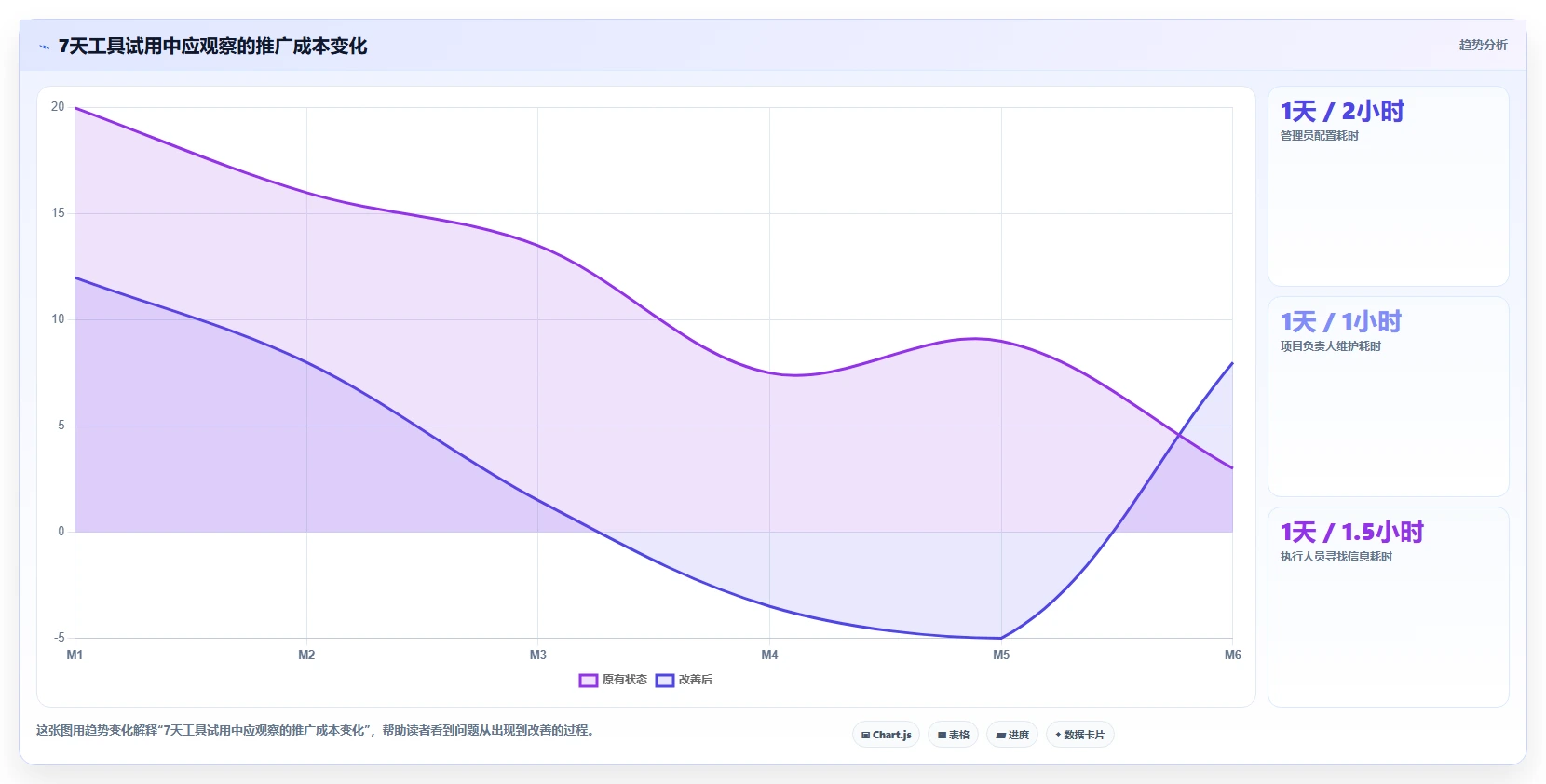Open the 项目负责人维护耗时 card
Viewport: 1546px width, 784px height.
(1388, 397)
